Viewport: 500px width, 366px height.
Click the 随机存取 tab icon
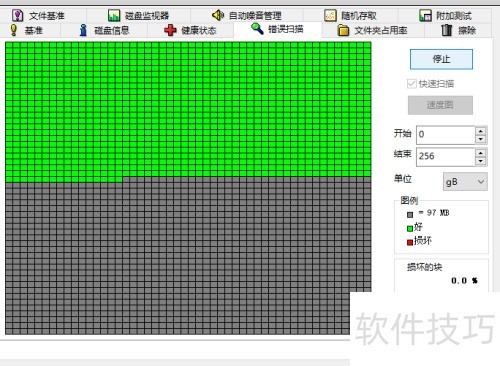(x=330, y=15)
